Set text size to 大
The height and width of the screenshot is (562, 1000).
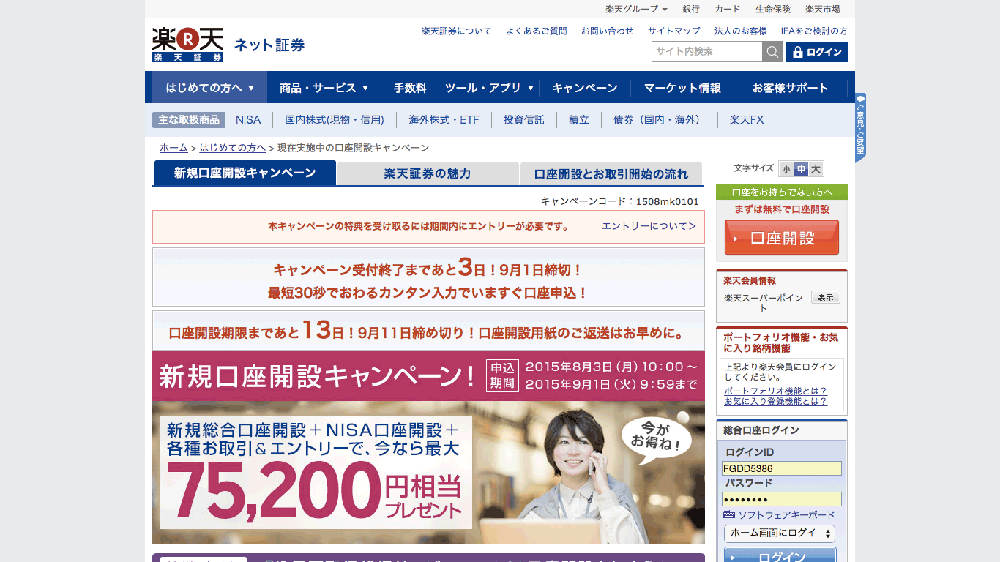tap(816, 169)
